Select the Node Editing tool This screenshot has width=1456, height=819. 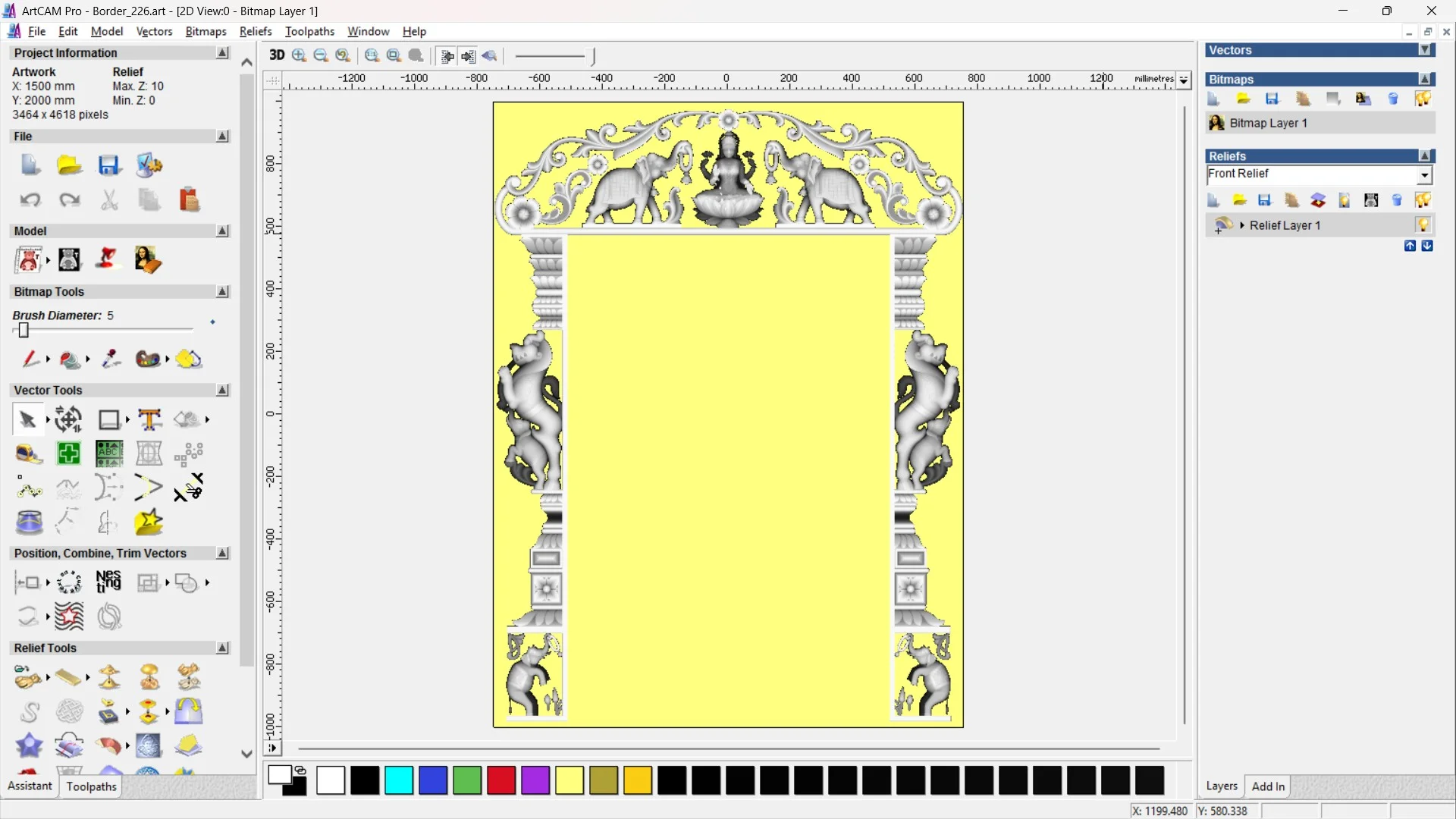(30, 489)
